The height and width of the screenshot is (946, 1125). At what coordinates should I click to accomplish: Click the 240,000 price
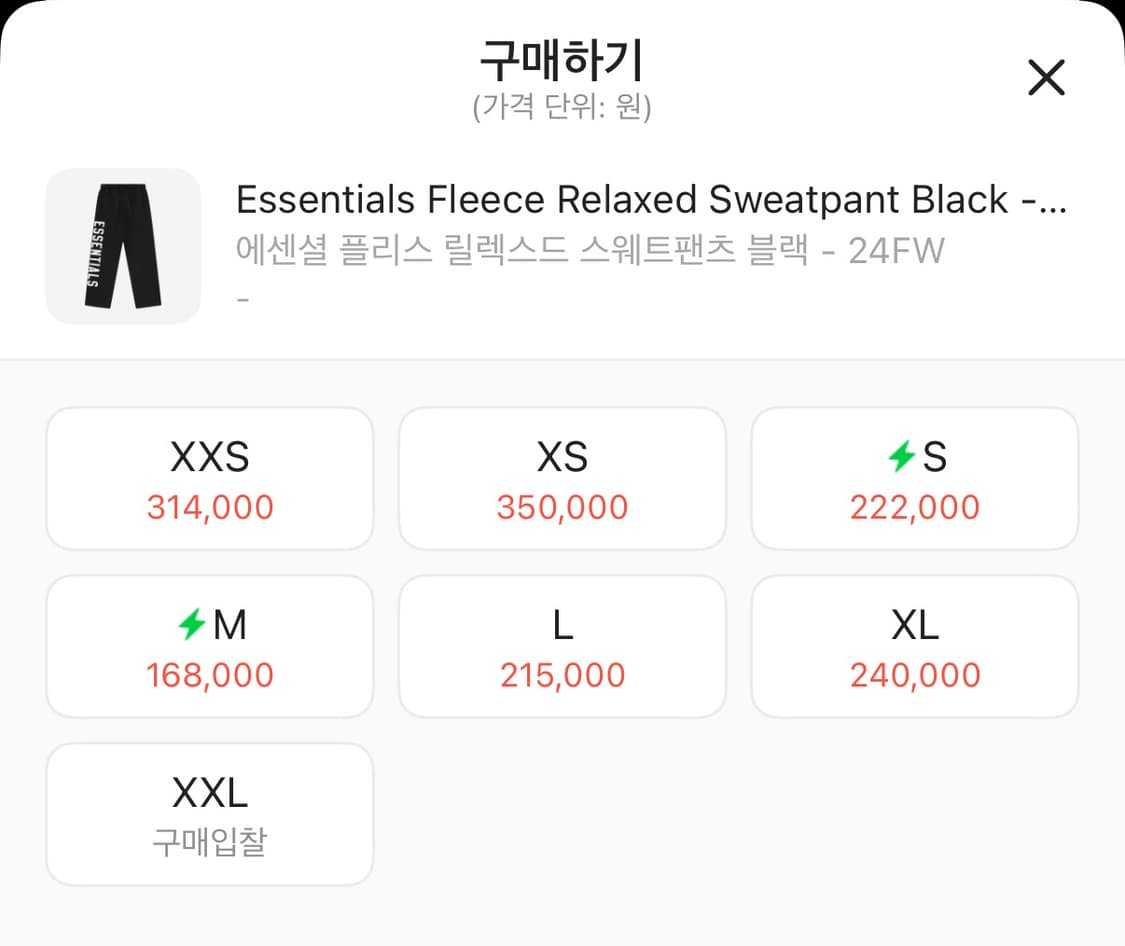pos(915,675)
